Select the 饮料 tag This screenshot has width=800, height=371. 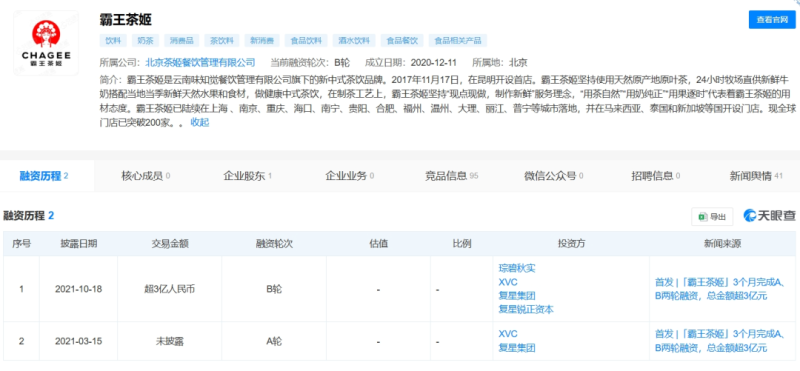(113, 40)
